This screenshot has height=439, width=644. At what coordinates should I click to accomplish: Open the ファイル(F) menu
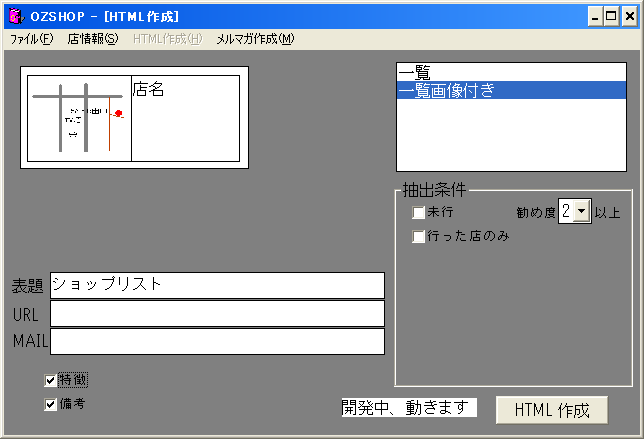pyautogui.click(x=31, y=39)
